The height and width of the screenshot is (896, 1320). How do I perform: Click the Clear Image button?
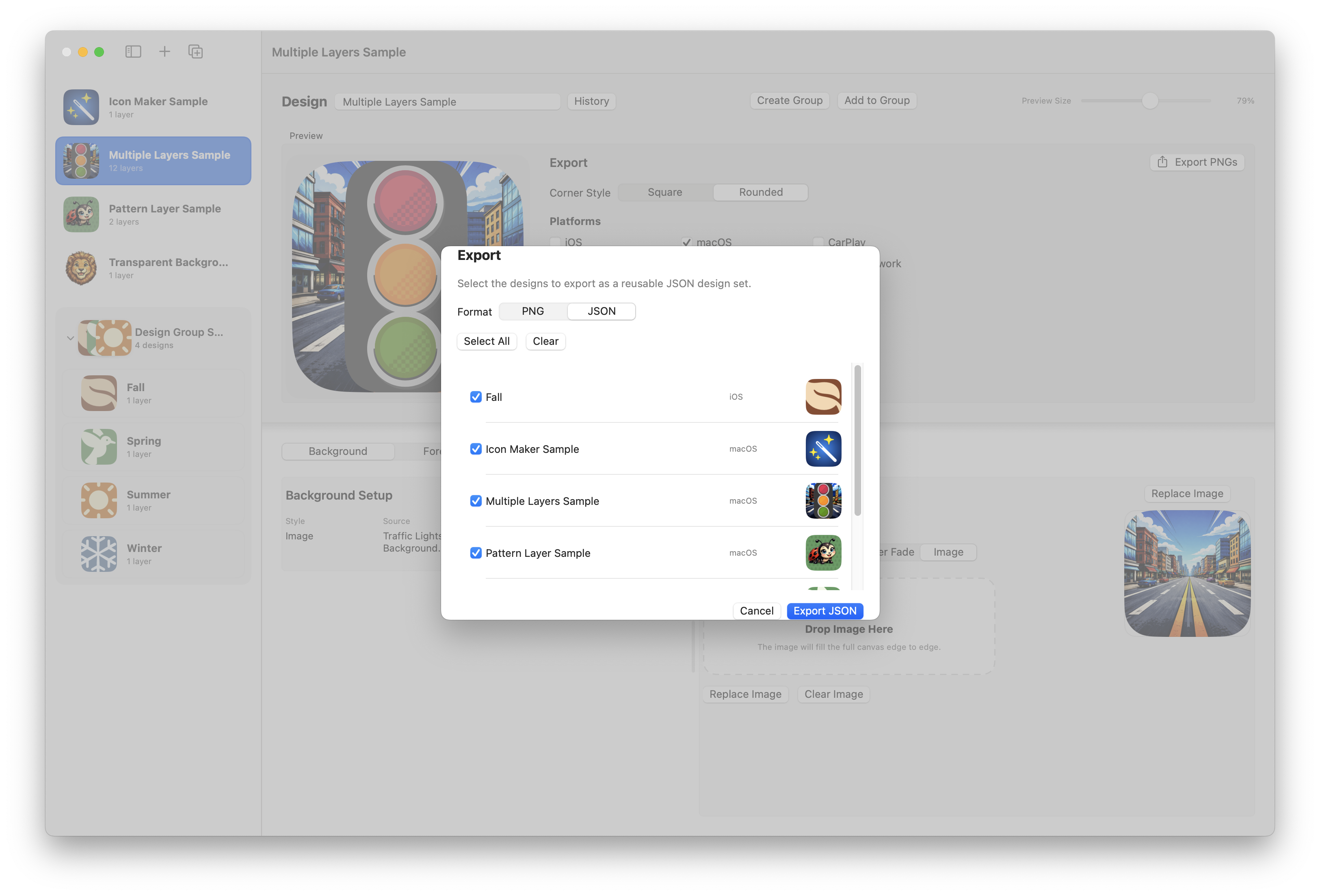(833, 694)
